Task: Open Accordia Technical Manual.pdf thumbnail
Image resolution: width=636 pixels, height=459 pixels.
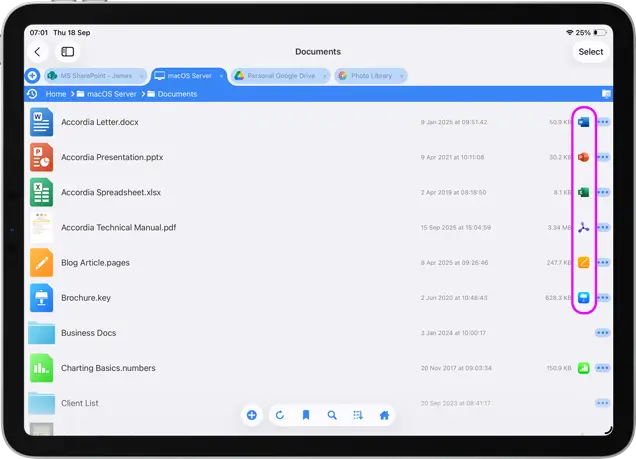Action: pyautogui.click(x=41, y=227)
